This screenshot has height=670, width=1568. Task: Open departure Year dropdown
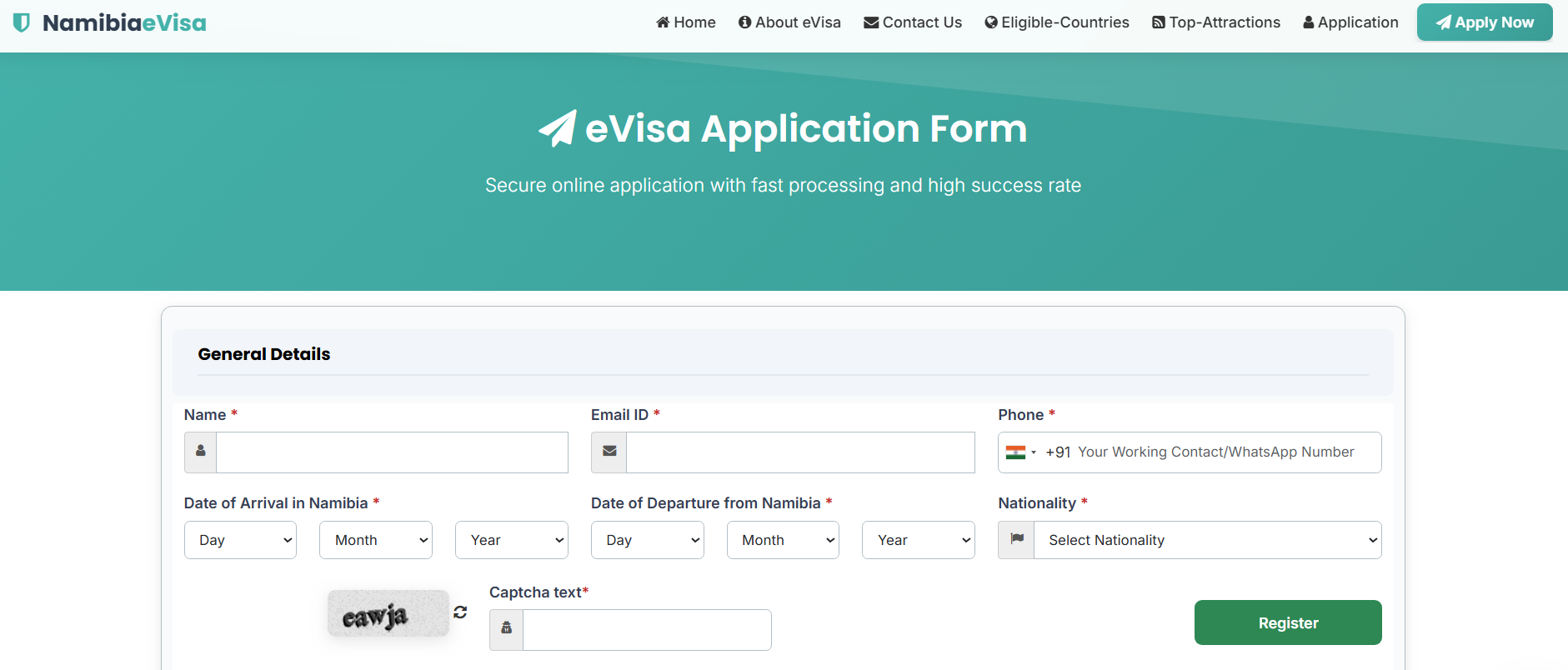coord(918,540)
